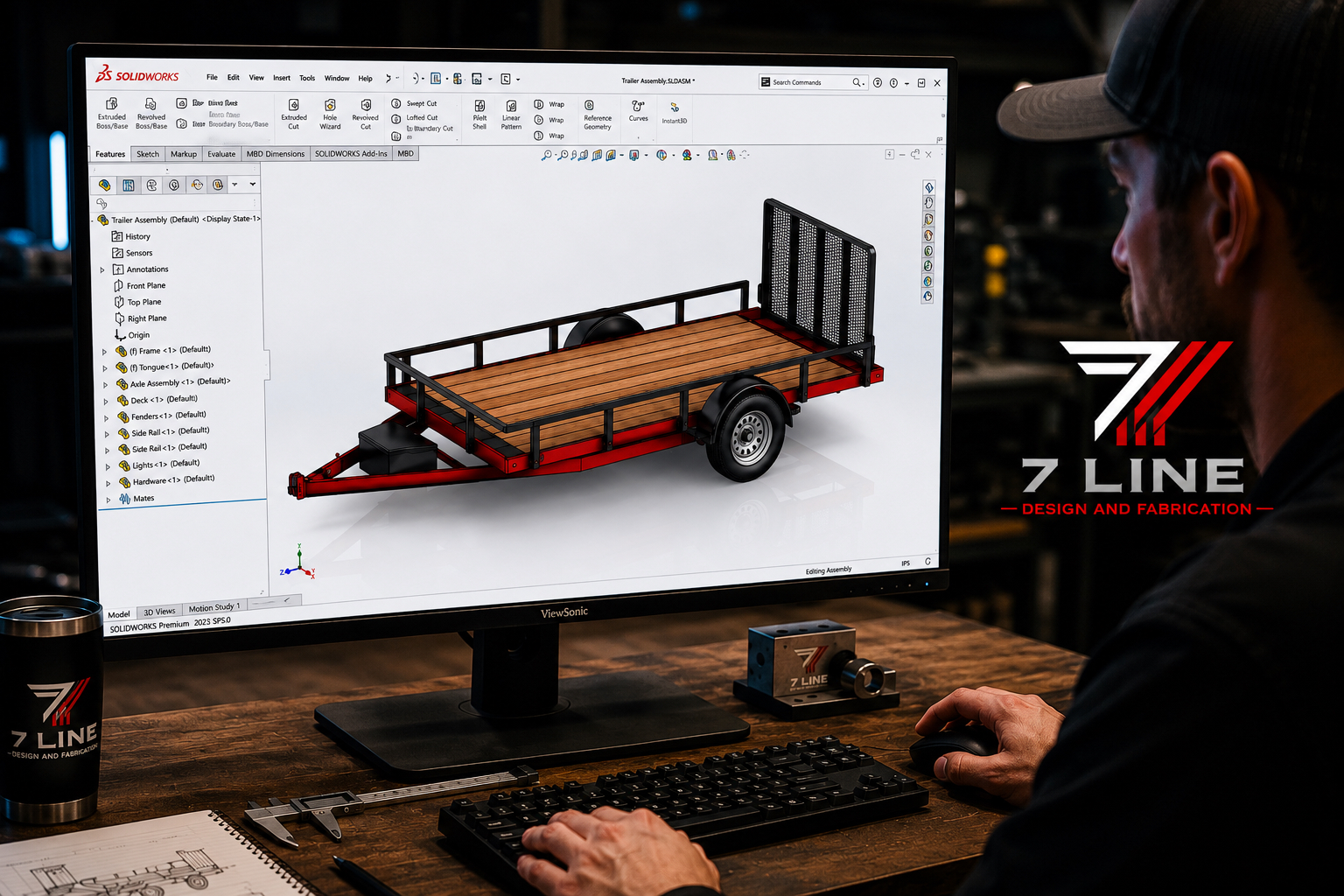The height and width of the screenshot is (896, 1344).
Task: Open the Edit menu
Action: [x=234, y=77]
